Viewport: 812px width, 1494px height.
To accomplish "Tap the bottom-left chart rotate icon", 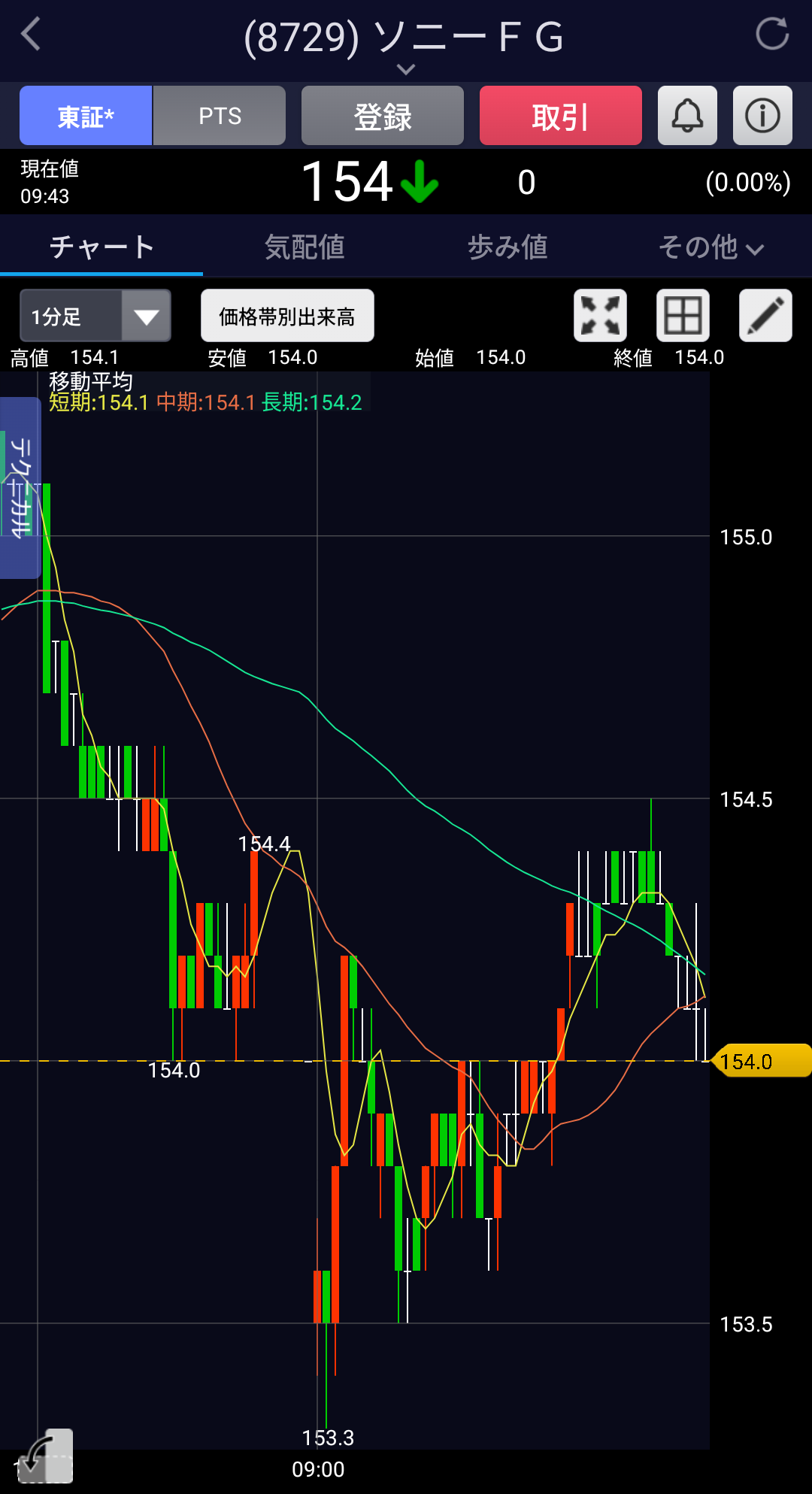I will 45,1457.
